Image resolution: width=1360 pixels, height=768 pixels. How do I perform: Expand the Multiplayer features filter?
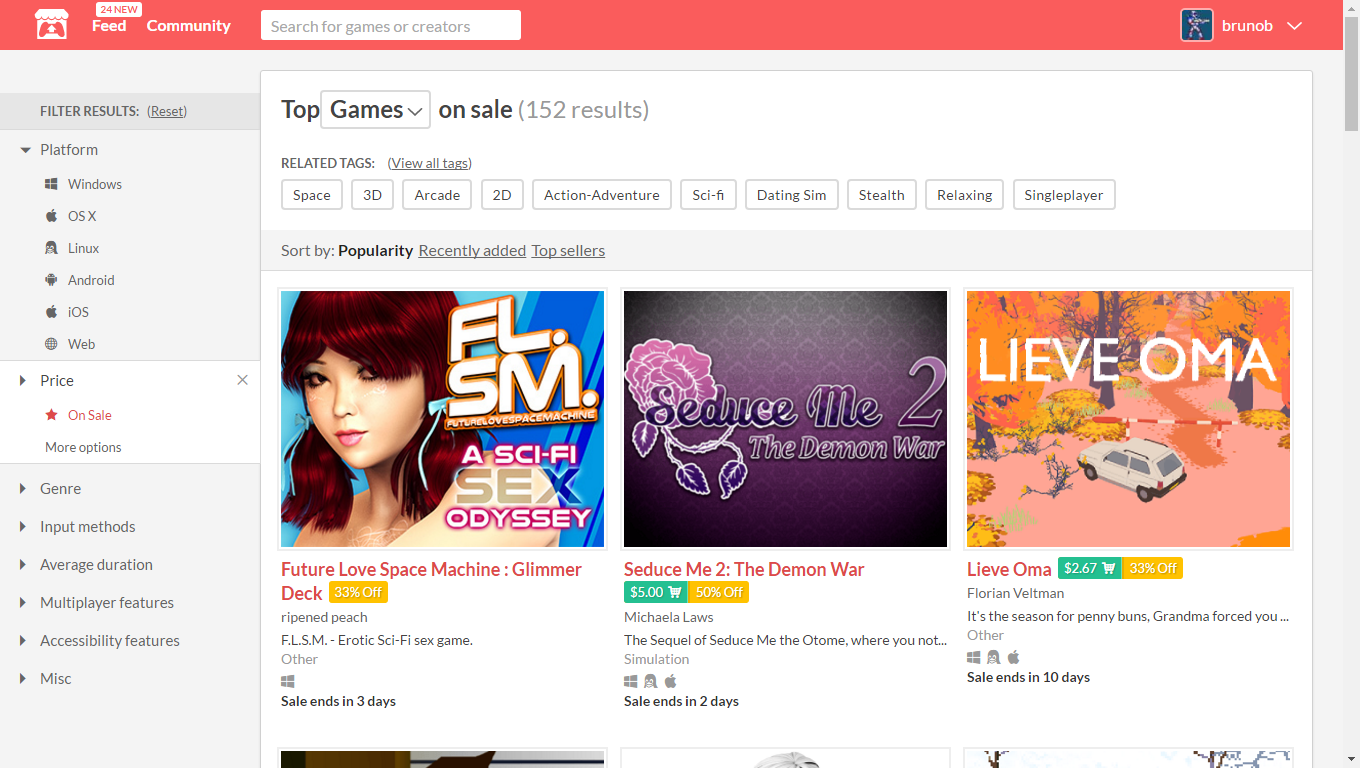coord(106,602)
